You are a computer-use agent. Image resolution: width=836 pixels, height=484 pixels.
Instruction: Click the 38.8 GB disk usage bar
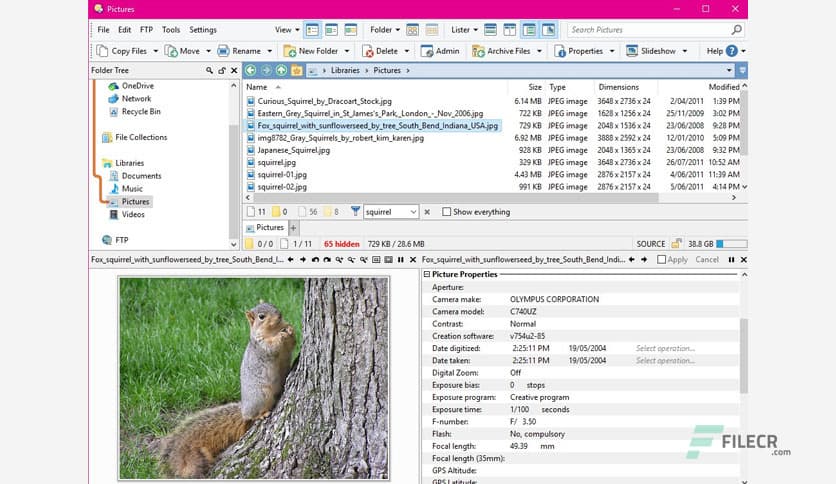click(732, 244)
